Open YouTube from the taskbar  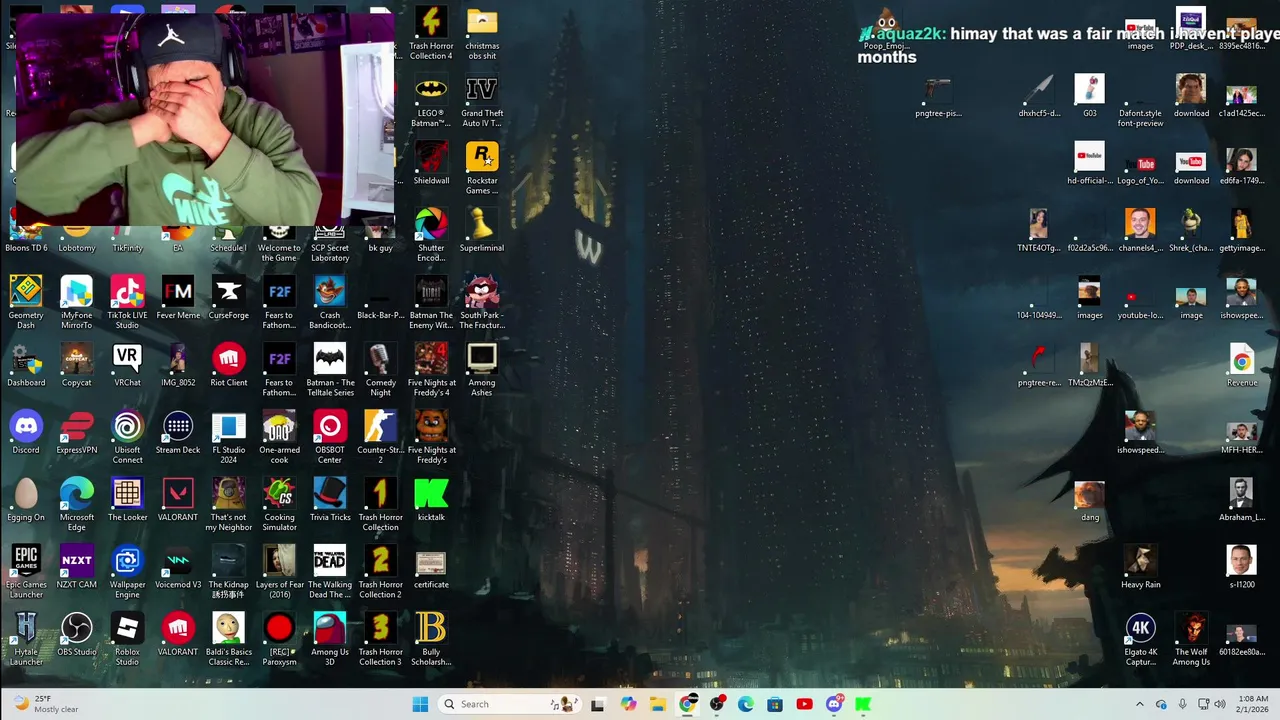click(x=805, y=704)
